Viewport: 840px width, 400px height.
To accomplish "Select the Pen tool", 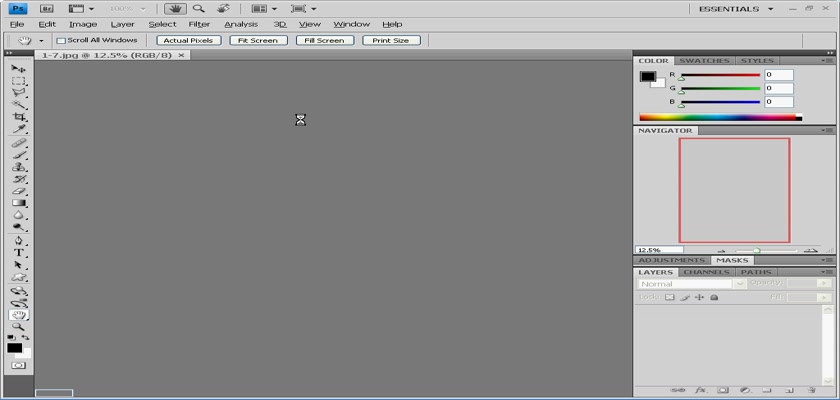I will [x=19, y=241].
